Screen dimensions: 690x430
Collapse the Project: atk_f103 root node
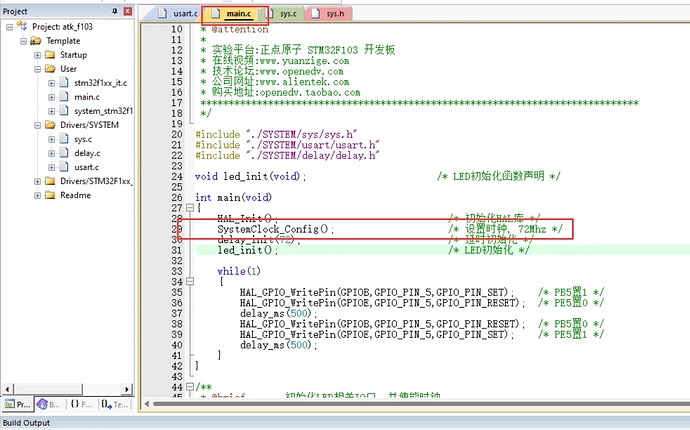8,27
